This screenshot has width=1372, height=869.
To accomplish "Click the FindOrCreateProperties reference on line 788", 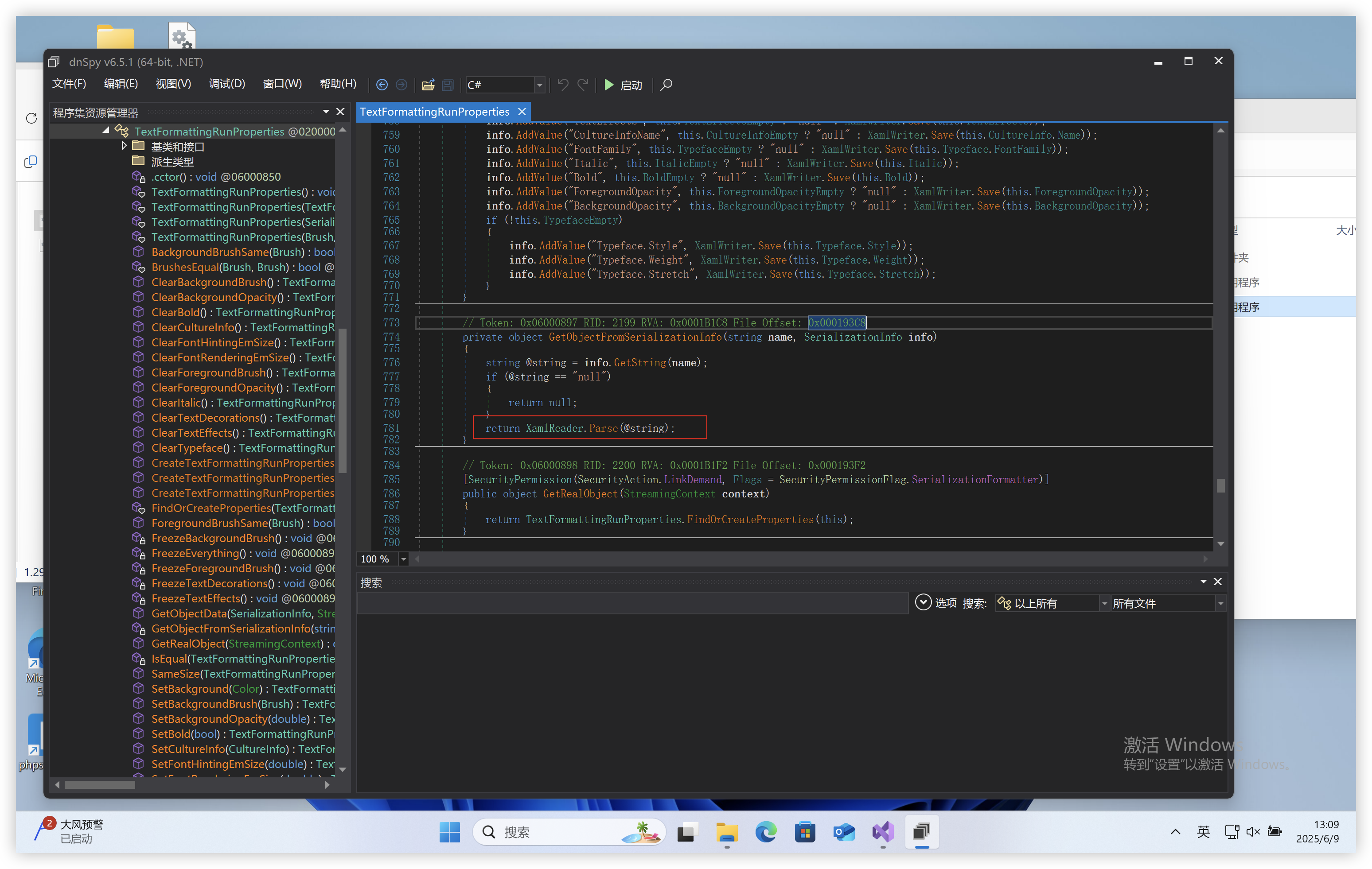I will pos(750,520).
